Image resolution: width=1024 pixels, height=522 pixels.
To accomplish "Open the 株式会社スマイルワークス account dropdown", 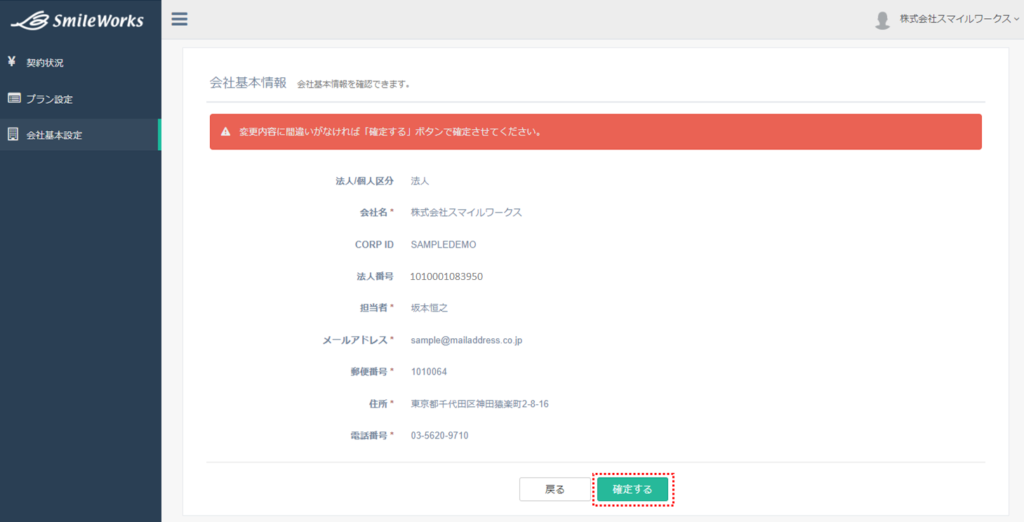I will click(959, 19).
